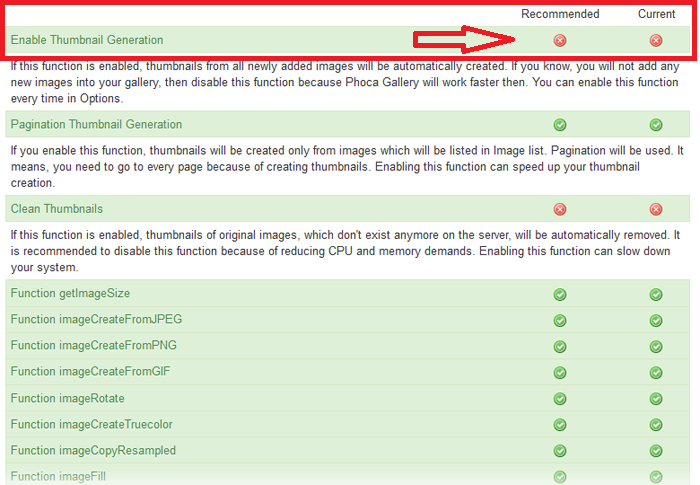Select the Enable Thumbnail Generation label
700x485 pixels.
pyautogui.click(x=87, y=40)
